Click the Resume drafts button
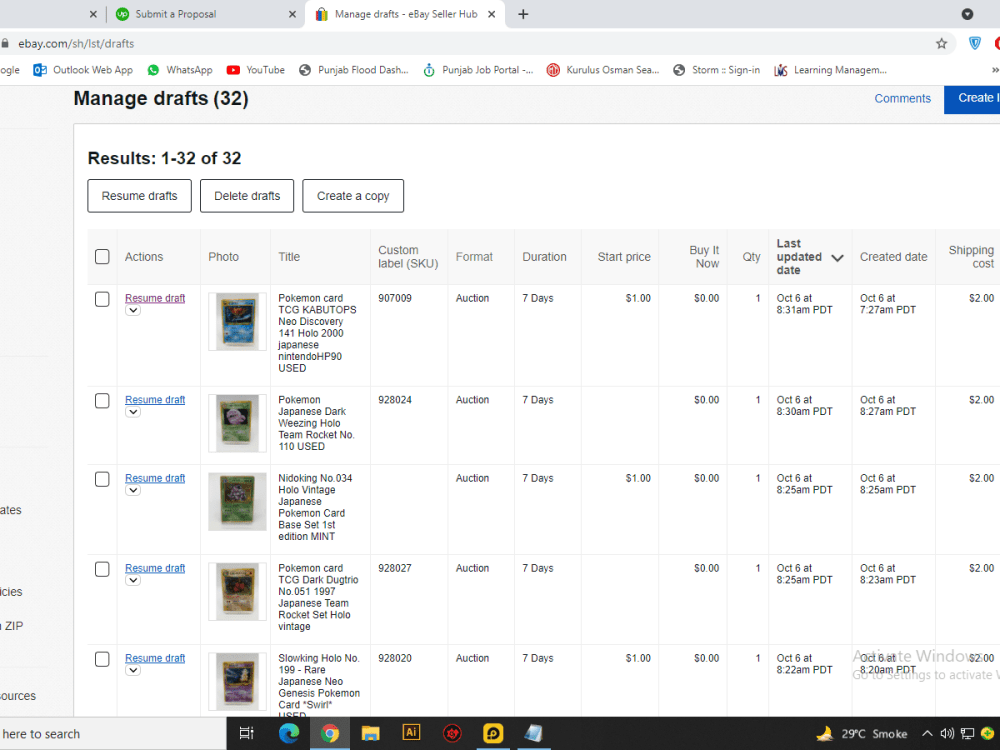This screenshot has height=750, width=1000. tap(139, 196)
